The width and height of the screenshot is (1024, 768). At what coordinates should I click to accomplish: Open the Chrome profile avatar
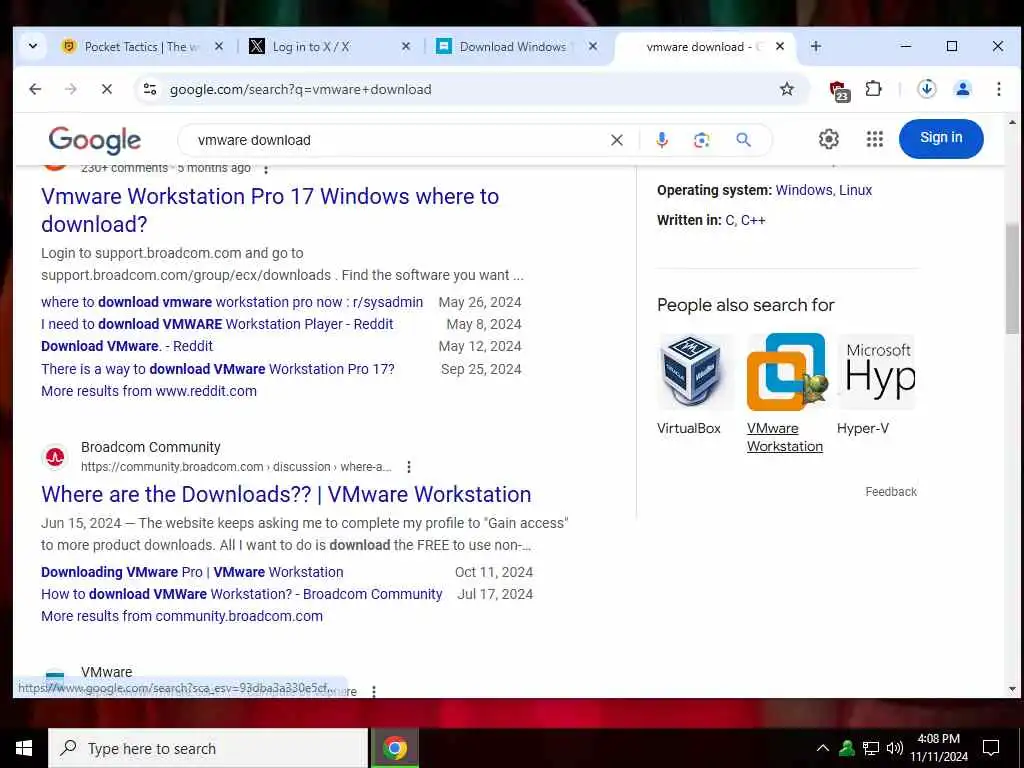(963, 89)
